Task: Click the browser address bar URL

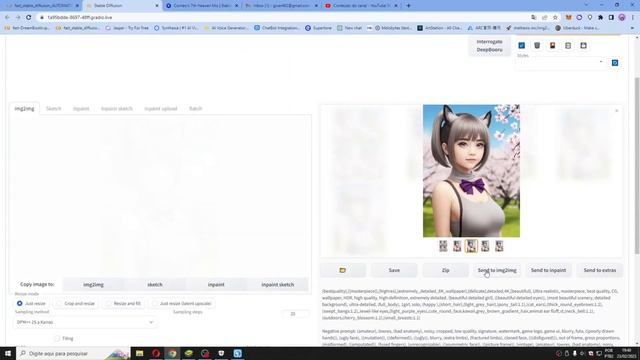Action: (80, 18)
